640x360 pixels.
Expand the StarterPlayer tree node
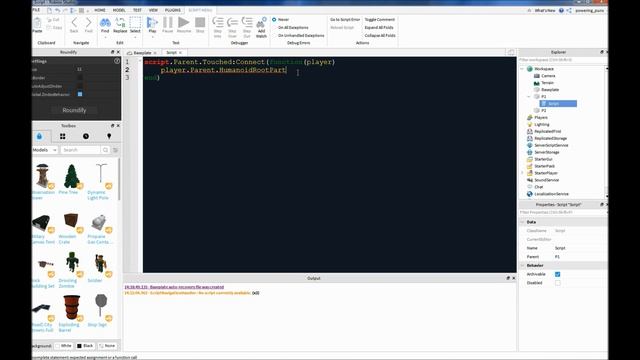(x=522, y=173)
